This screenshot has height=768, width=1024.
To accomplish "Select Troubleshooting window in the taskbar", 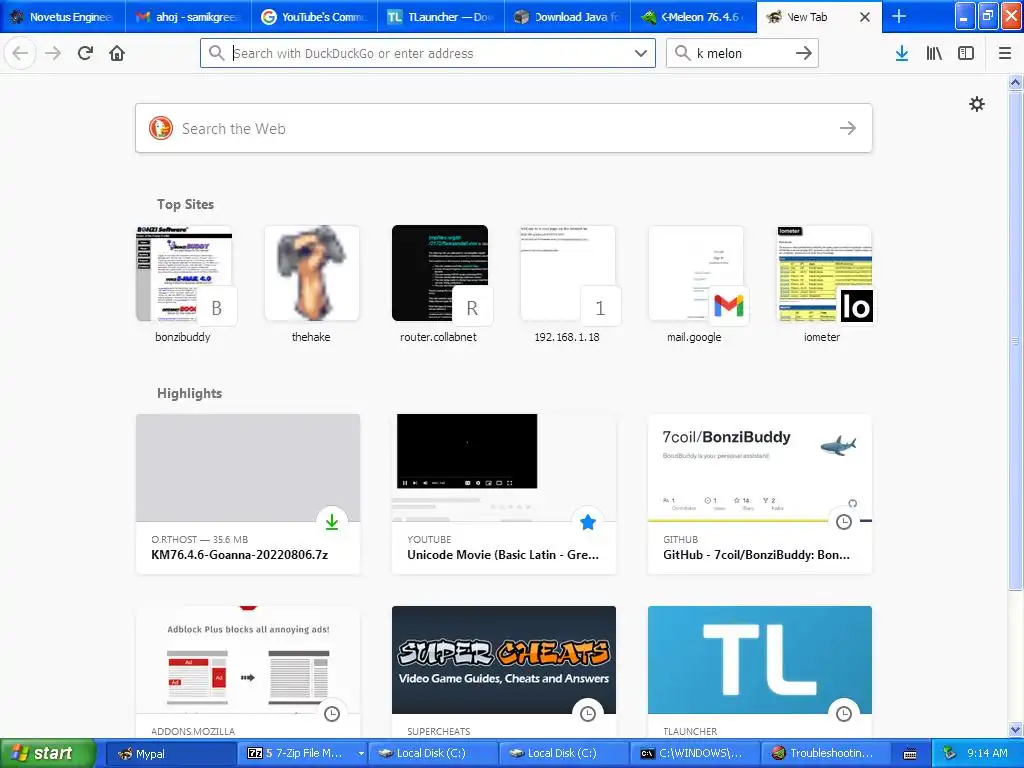I will (x=827, y=754).
